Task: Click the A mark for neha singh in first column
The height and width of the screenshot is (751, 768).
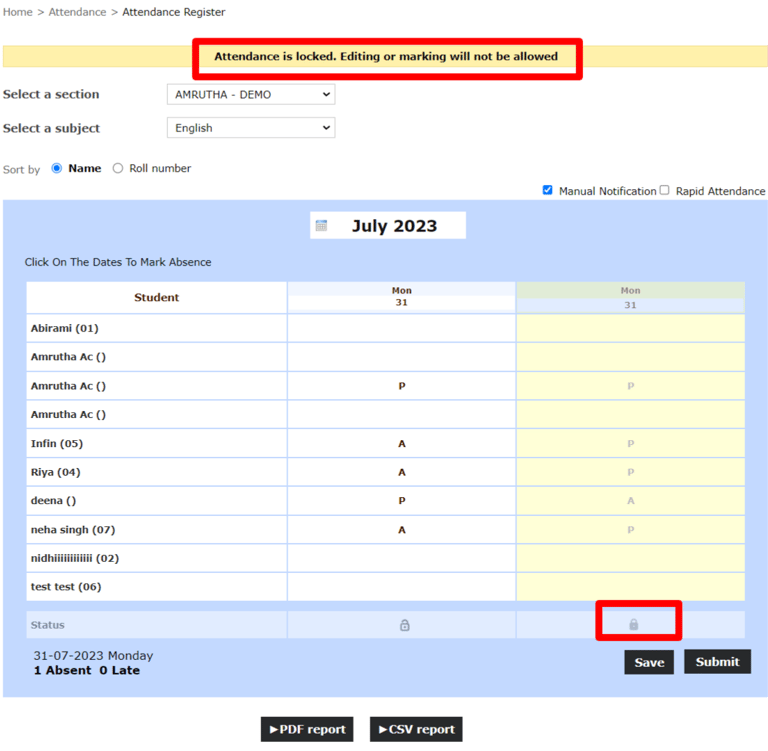Action: tap(402, 530)
